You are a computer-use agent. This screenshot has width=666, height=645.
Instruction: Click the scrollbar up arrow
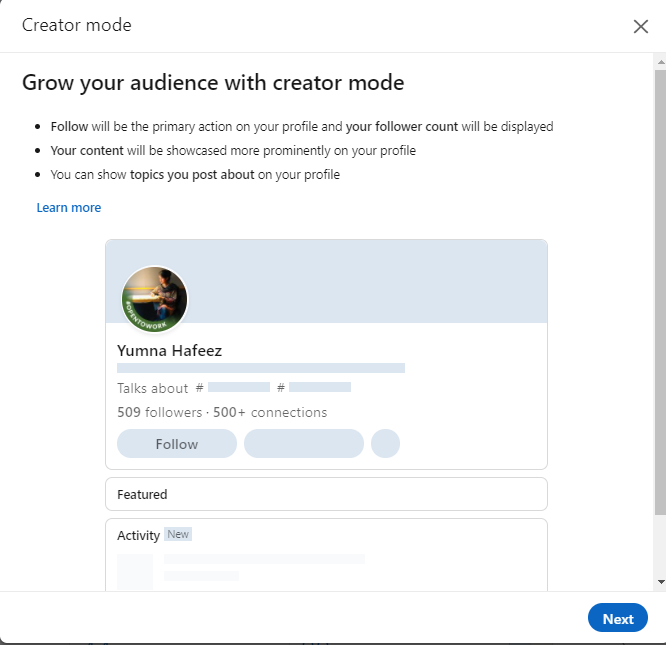[x=660, y=62]
